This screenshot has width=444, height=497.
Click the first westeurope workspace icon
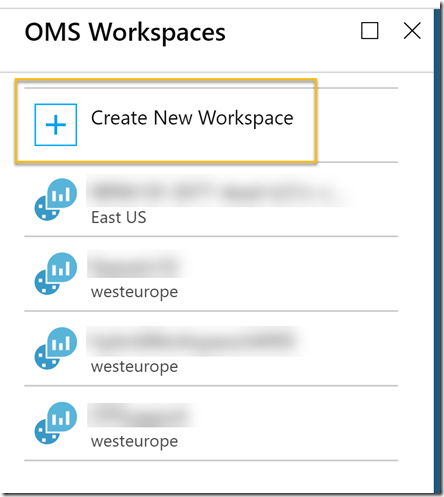(x=56, y=274)
